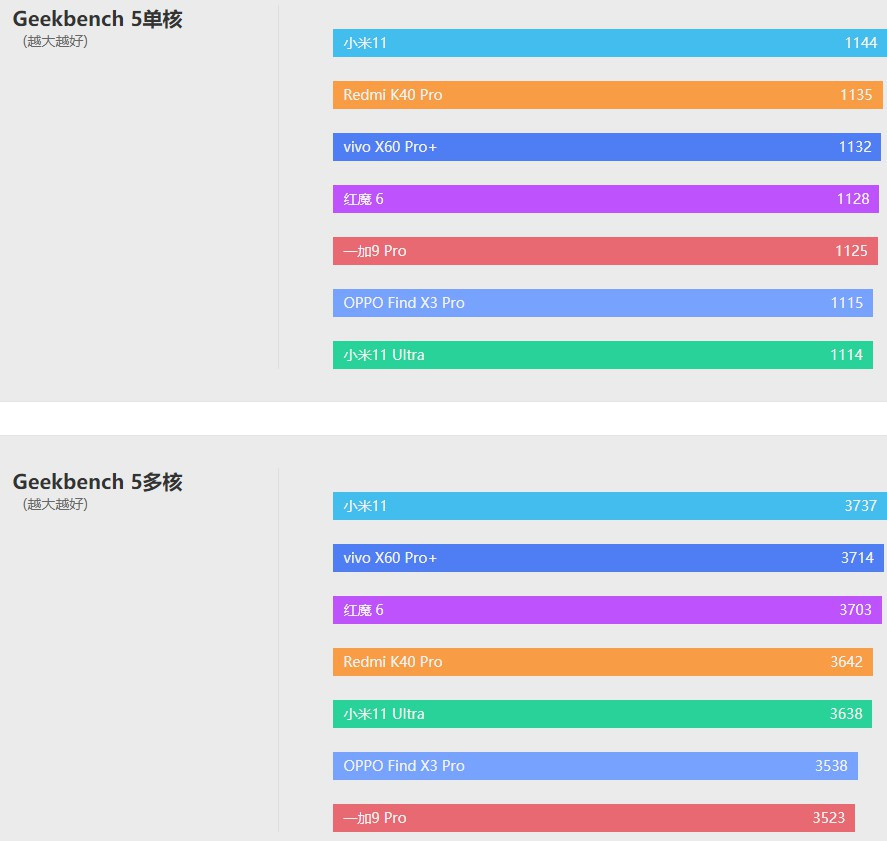Click the 3737 score value
The height and width of the screenshot is (841, 887).
[x=860, y=506]
